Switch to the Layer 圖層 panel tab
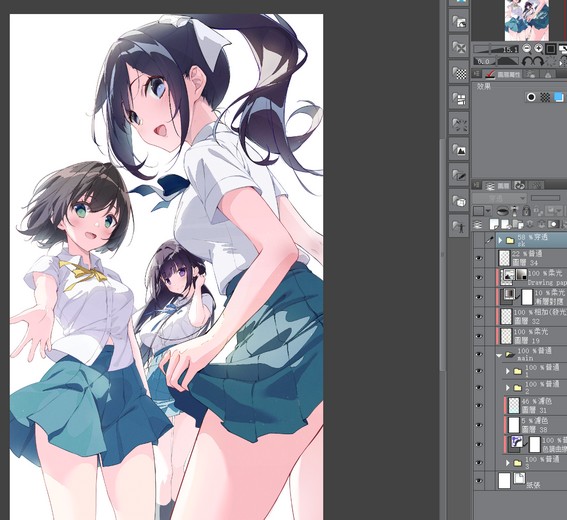The image size is (567, 520). point(497,186)
